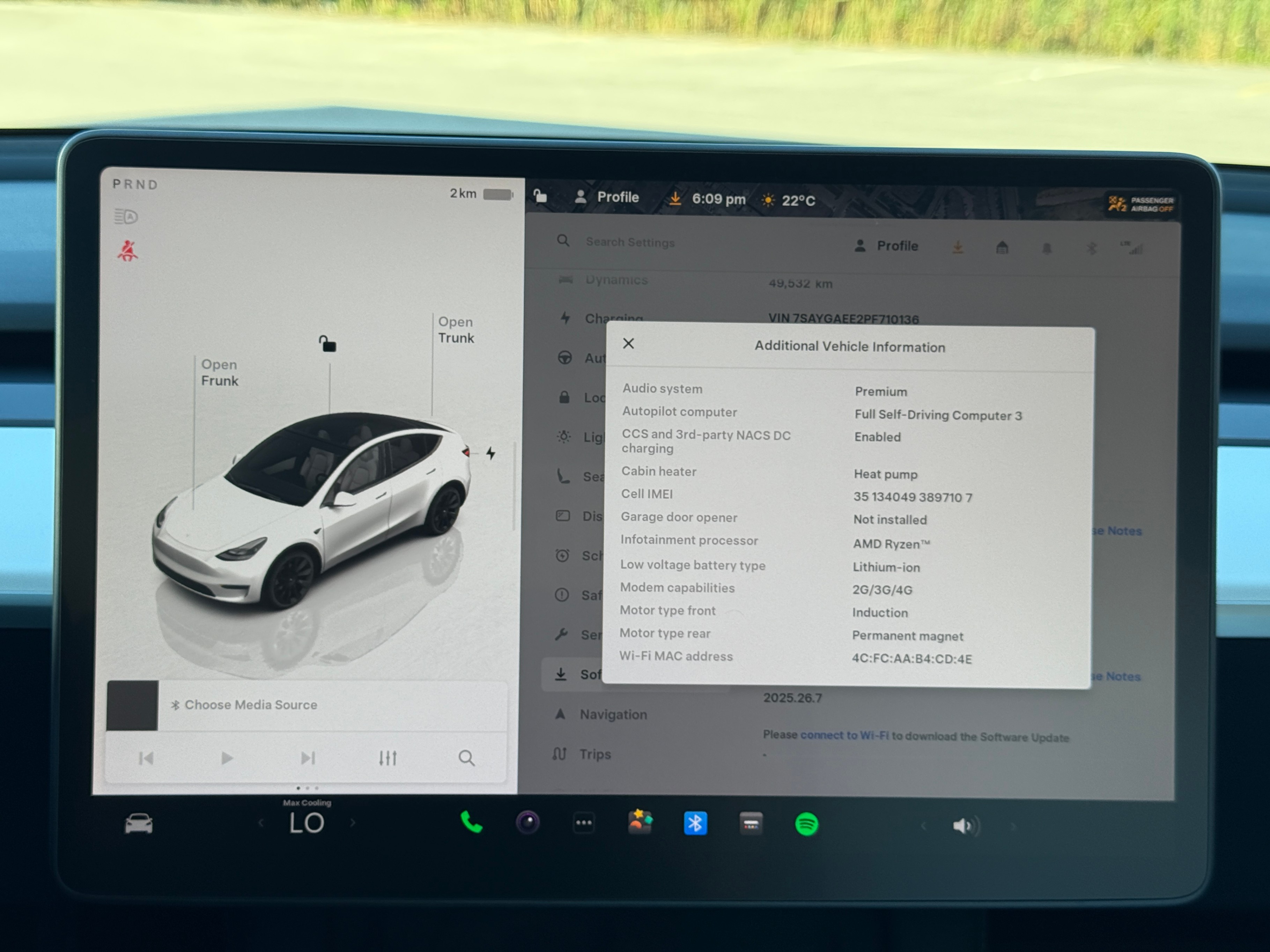Increase temperature with right chevron
Viewport: 1270px width, 952px height.
353,824
